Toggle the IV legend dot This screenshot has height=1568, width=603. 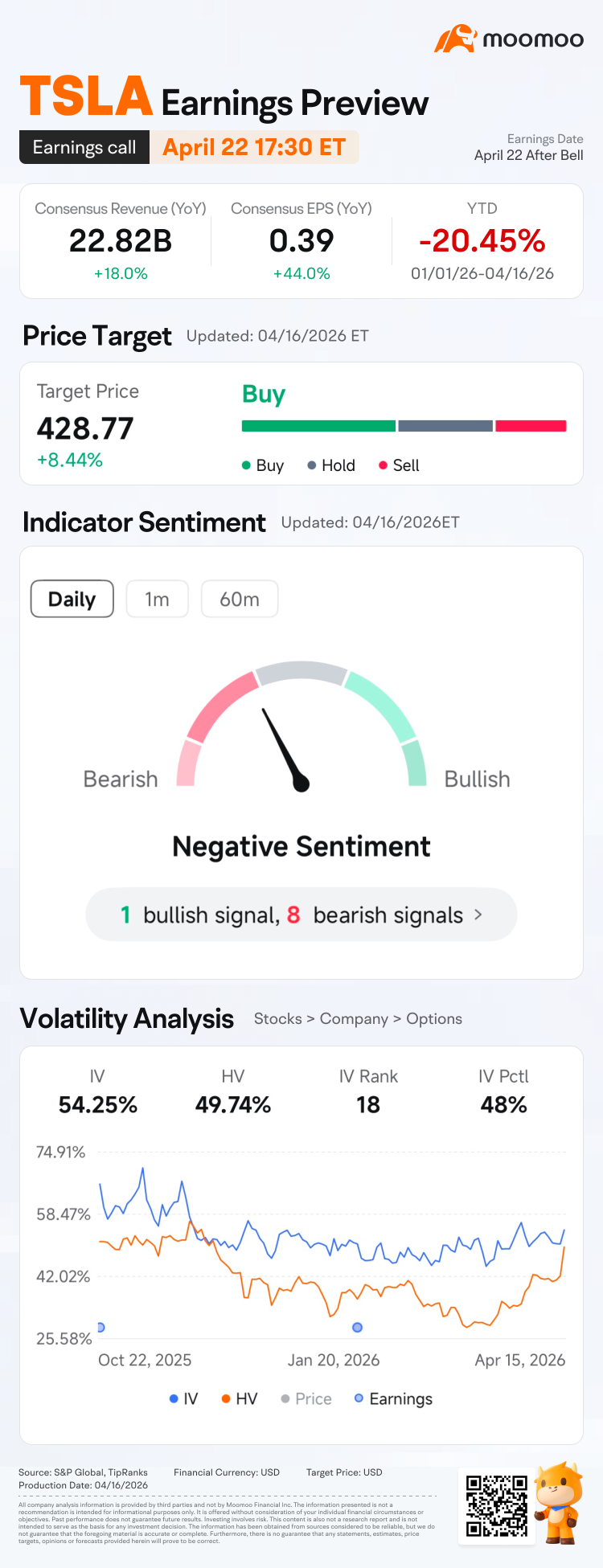point(174,1398)
